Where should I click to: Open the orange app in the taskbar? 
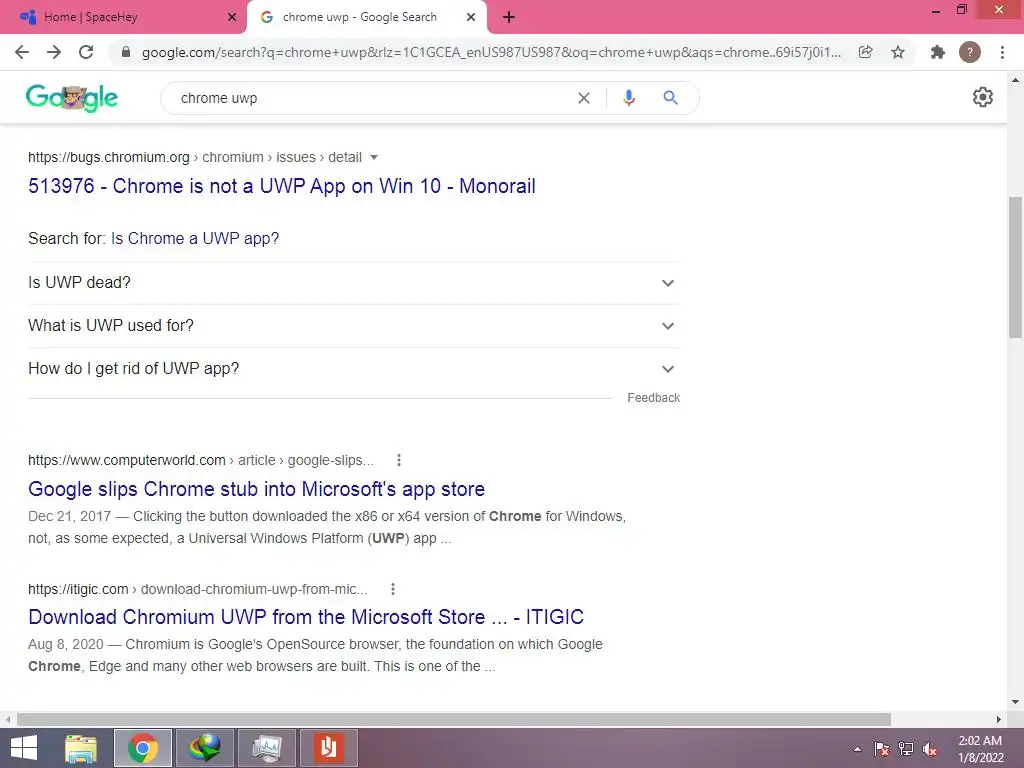tap(328, 748)
